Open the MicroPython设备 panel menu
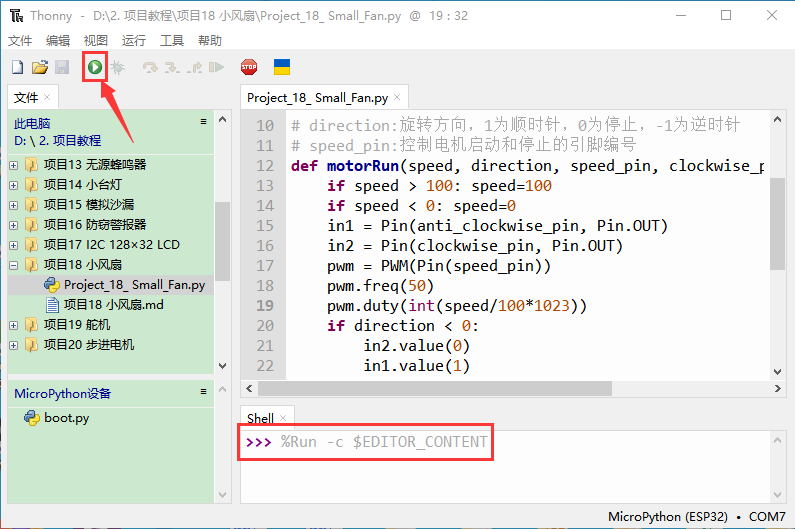The height and width of the screenshot is (529, 795). (x=204, y=393)
